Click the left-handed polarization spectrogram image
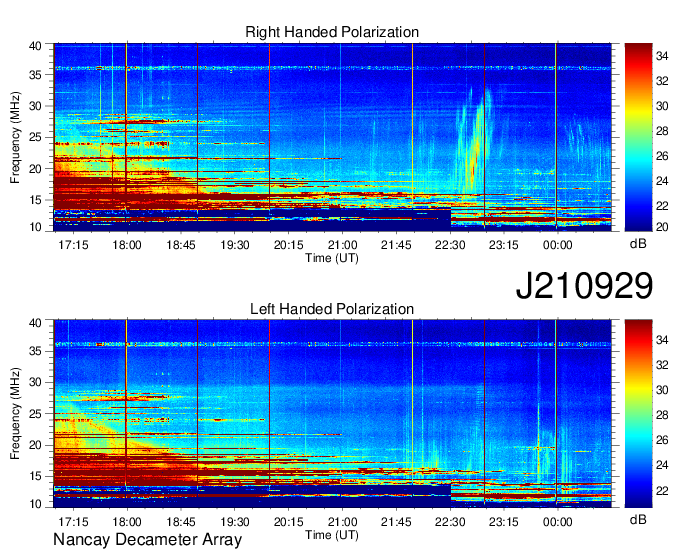The width and height of the screenshot is (680, 552). click(x=333, y=414)
